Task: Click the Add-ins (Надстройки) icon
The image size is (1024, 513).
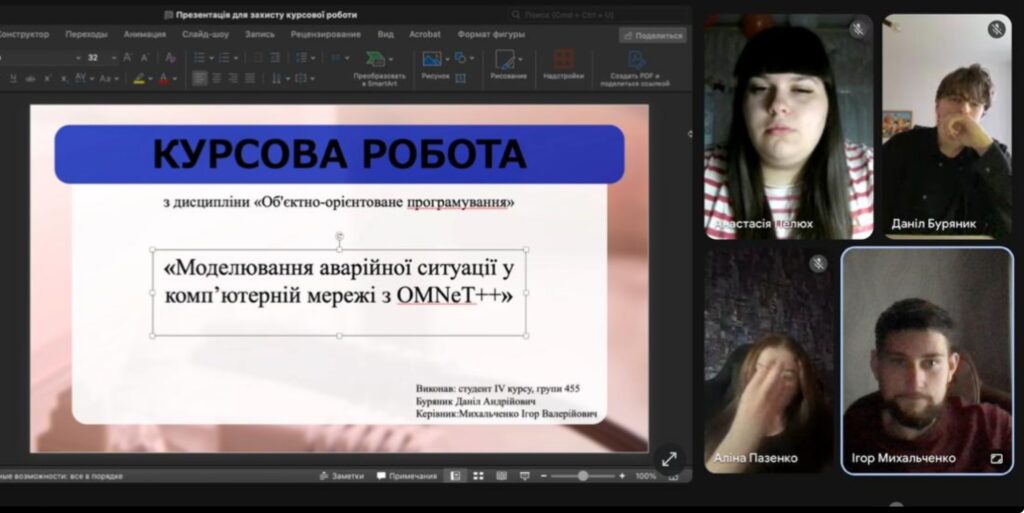Action: click(x=563, y=62)
